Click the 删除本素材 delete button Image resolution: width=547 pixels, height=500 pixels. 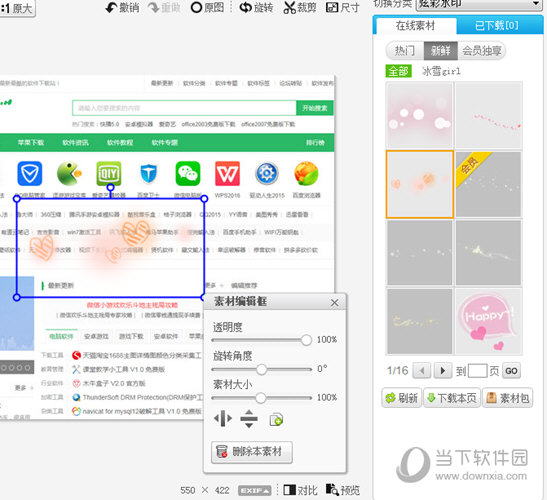pos(252,452)
